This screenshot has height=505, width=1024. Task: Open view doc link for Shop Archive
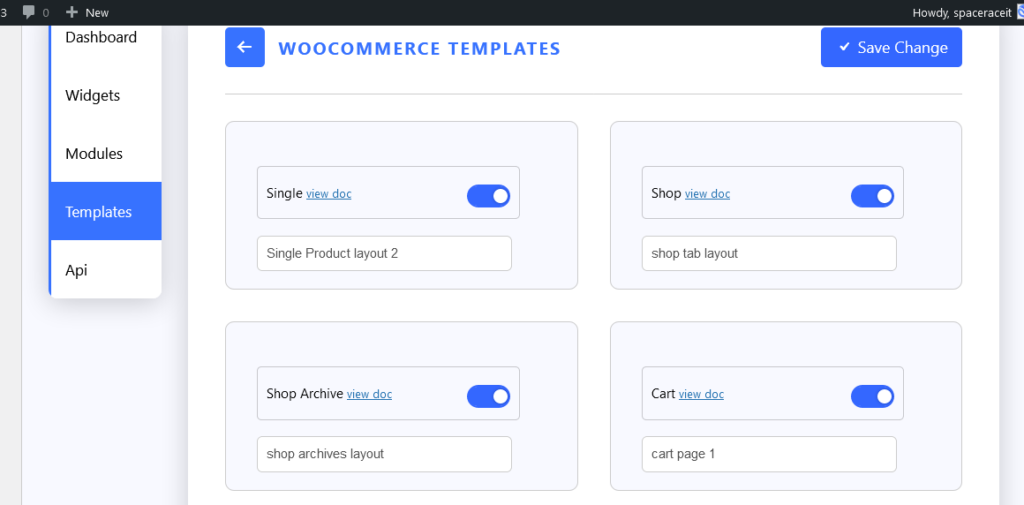click(369, 395)
